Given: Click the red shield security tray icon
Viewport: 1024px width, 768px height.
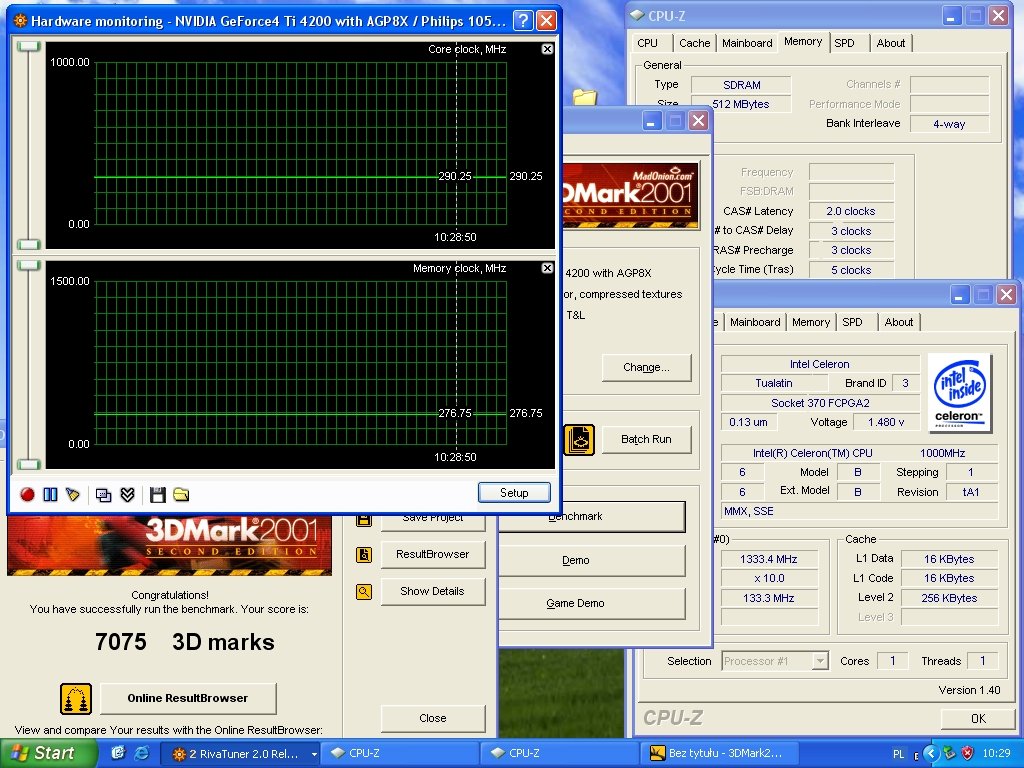Looking at the screenshot, I should click(x=967, y=754).
